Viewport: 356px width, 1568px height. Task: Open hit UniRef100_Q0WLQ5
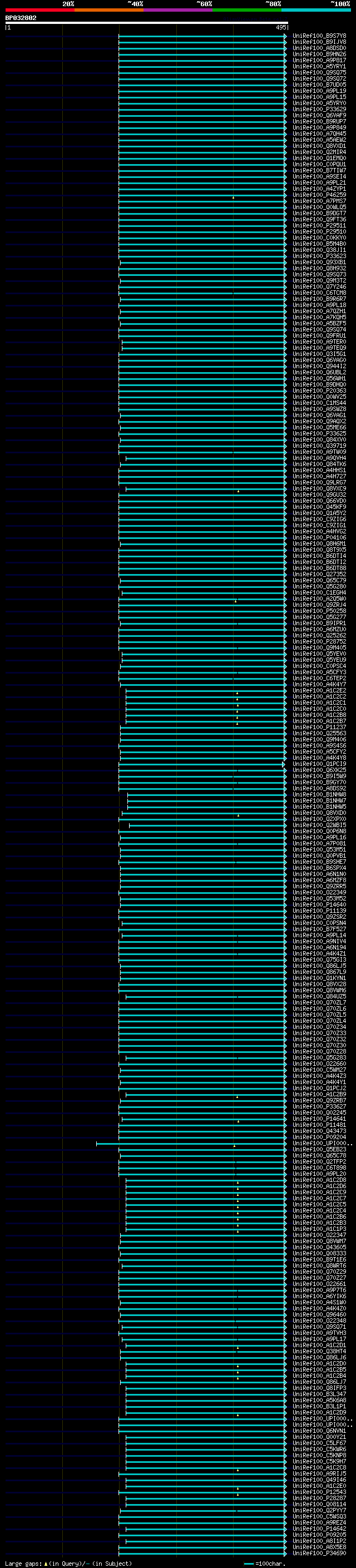[x=319, y=207]
